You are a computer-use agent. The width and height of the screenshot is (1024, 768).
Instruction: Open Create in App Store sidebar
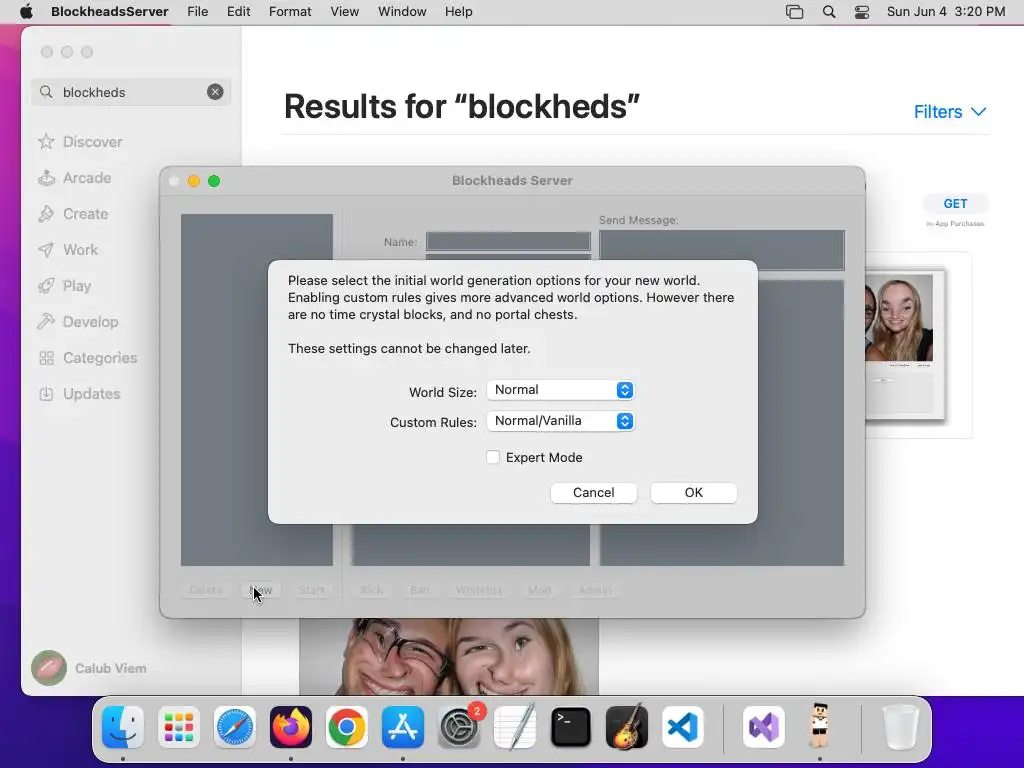click(73, 214)
